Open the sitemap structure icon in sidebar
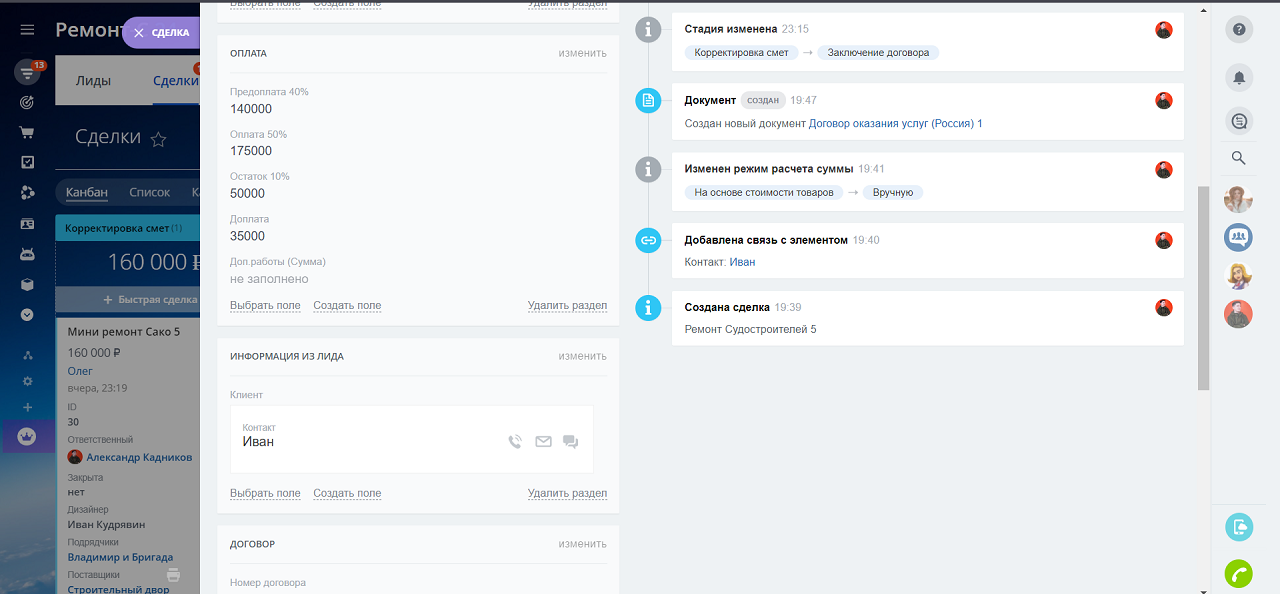Screen dimensions: 1280x594 [x=27, y=355]
